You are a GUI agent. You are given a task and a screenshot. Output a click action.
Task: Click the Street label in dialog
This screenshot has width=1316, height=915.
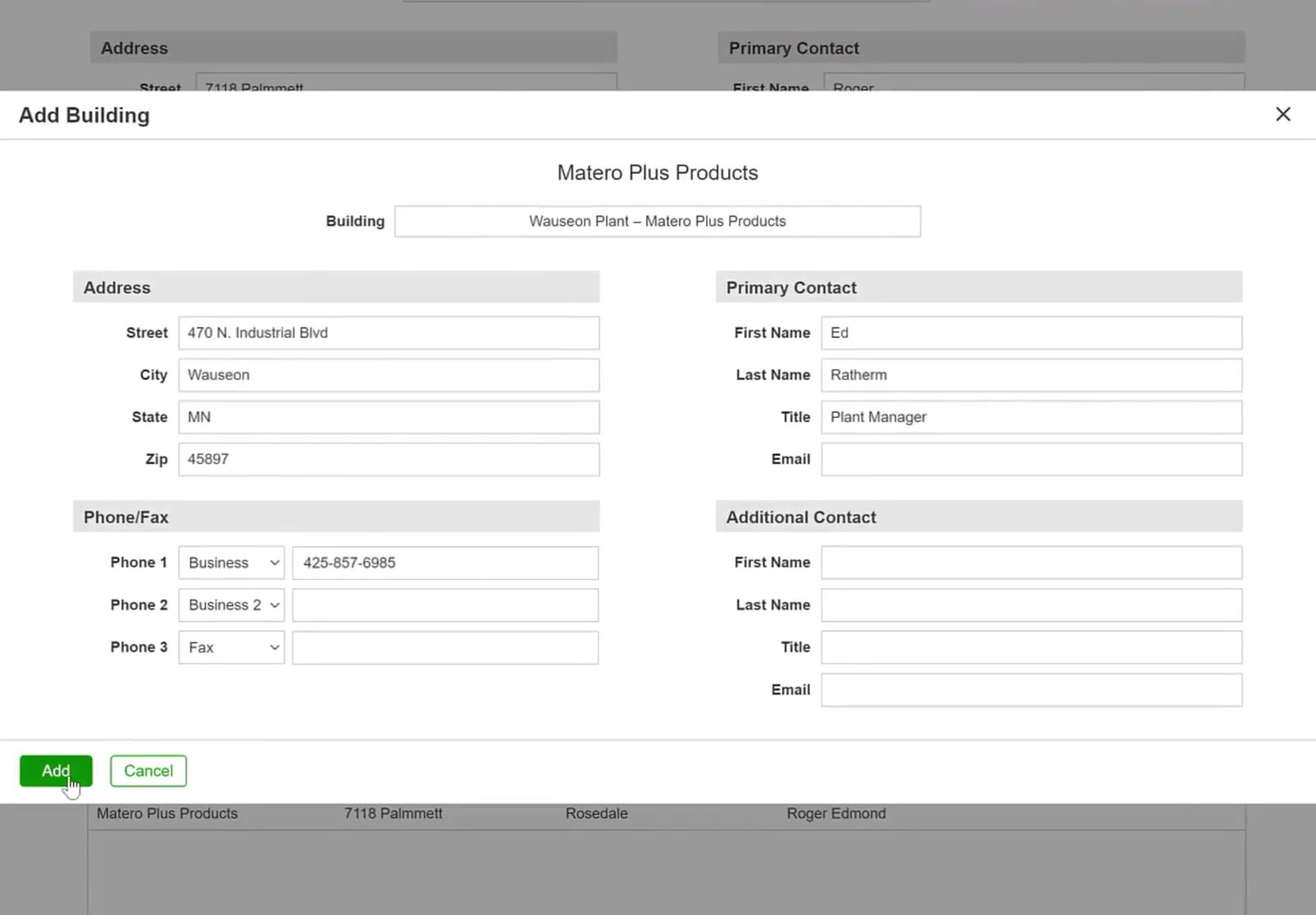pos(146,333)
